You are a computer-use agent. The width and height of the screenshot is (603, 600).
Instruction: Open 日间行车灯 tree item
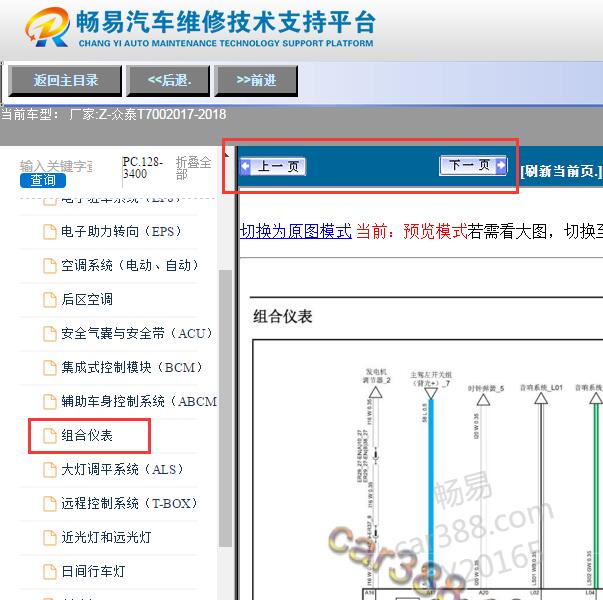[93, 571]
